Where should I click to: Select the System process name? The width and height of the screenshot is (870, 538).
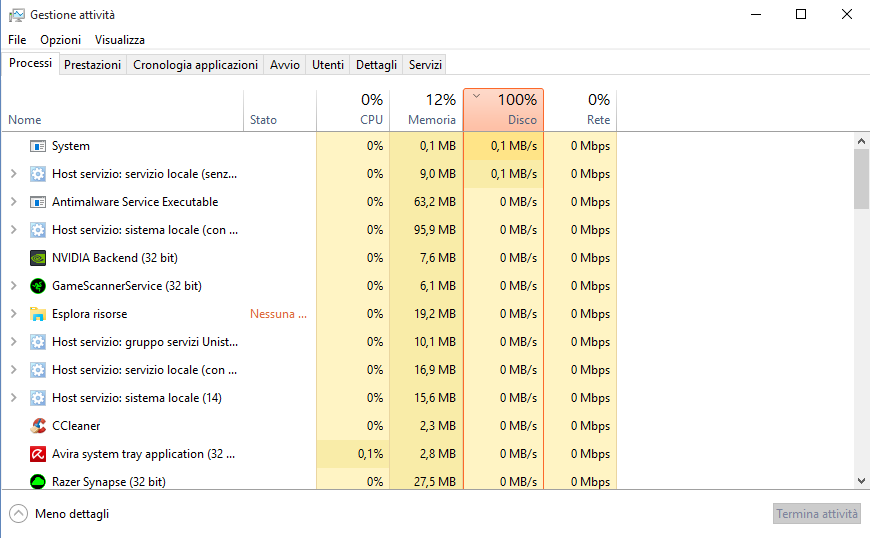[x=71, y=146]
